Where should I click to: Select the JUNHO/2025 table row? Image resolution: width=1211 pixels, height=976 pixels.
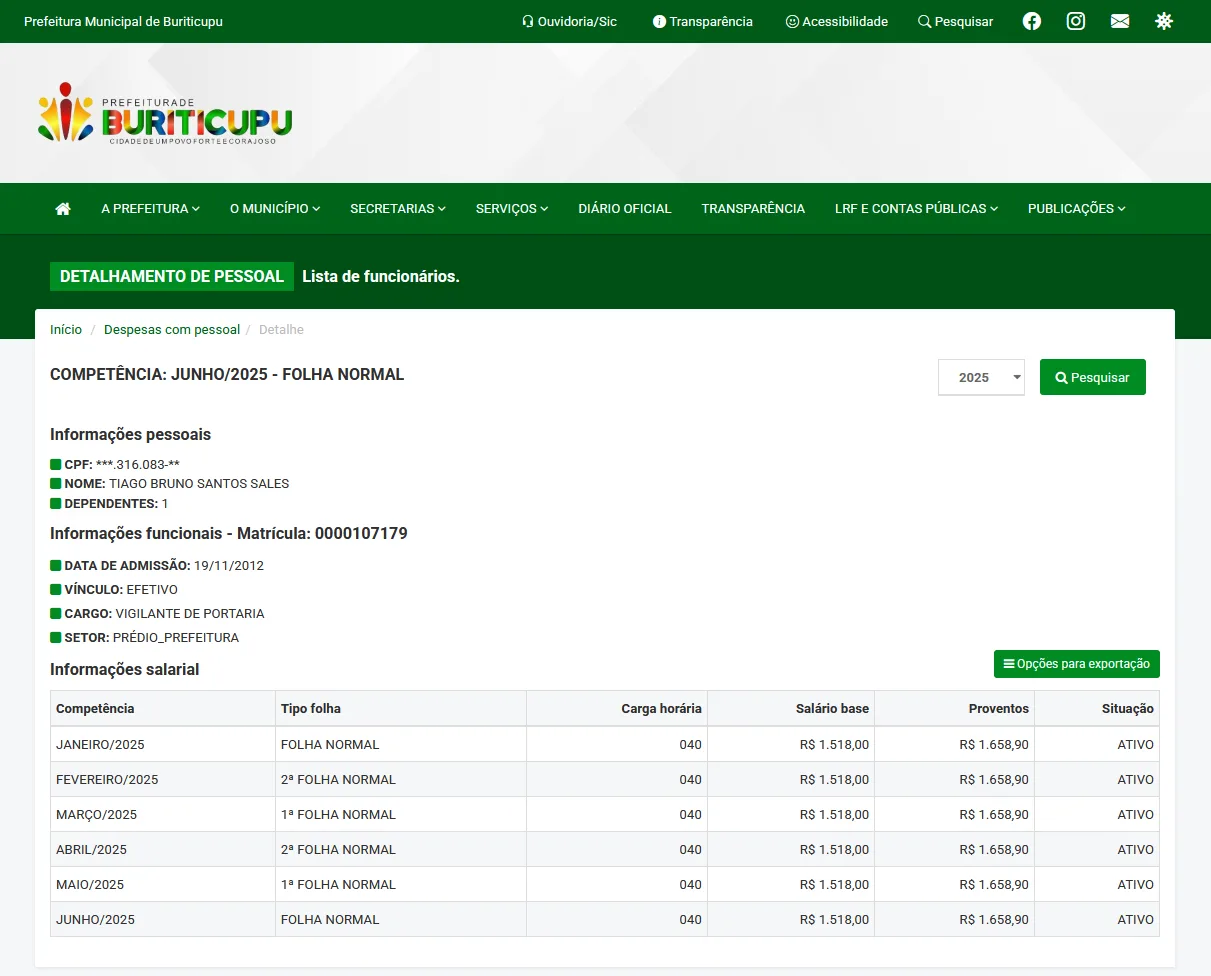[604, 919]
